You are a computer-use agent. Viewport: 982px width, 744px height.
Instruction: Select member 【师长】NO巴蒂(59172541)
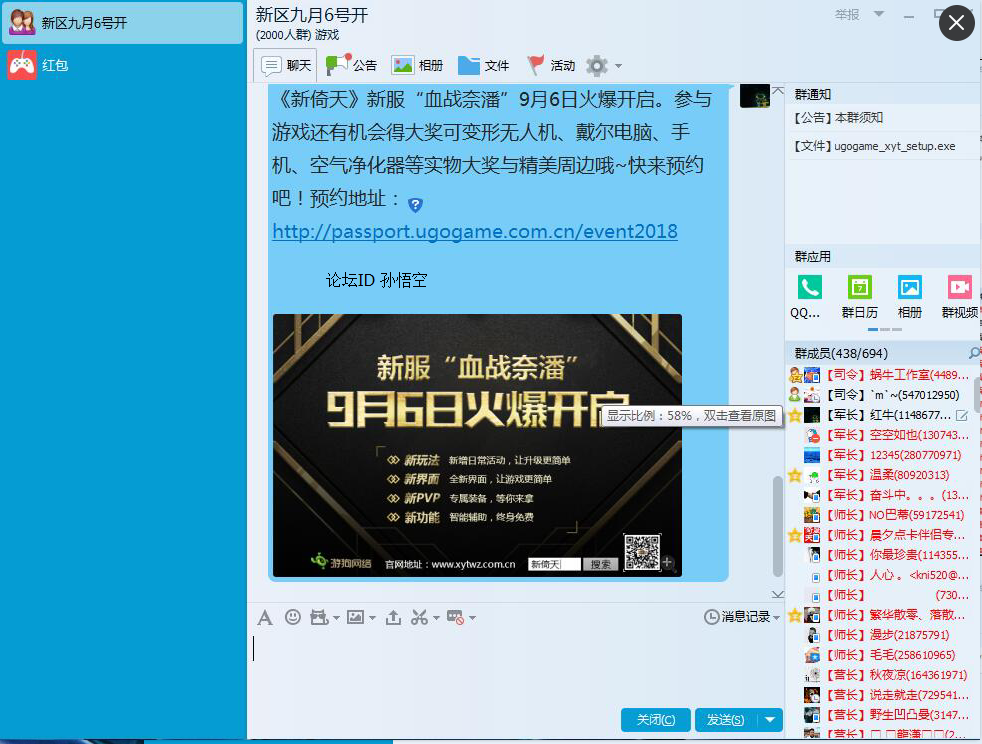[882, 515]
